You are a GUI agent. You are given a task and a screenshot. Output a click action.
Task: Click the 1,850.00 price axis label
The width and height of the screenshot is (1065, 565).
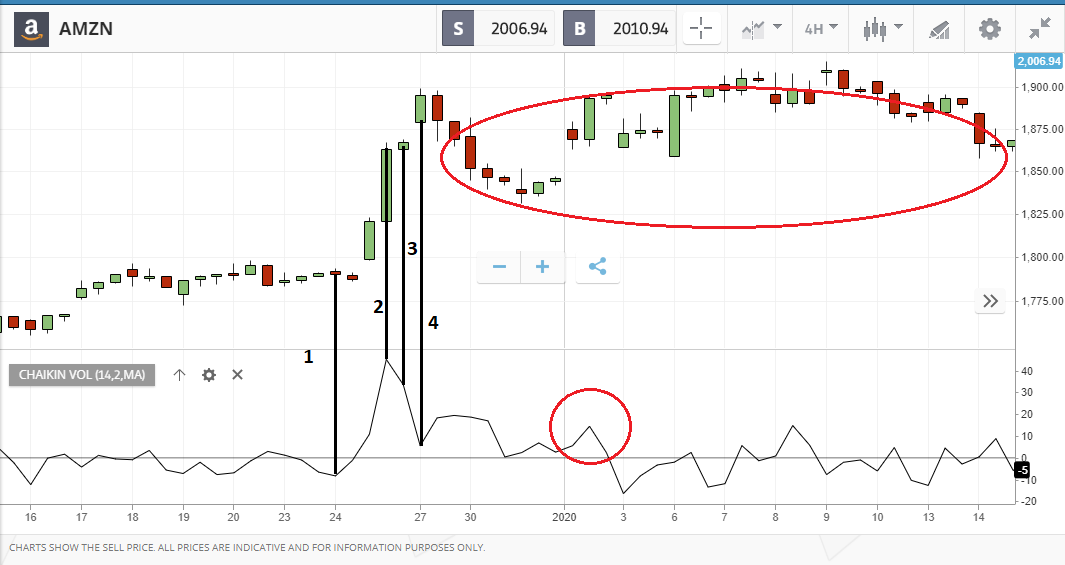tap(1043, 172)
